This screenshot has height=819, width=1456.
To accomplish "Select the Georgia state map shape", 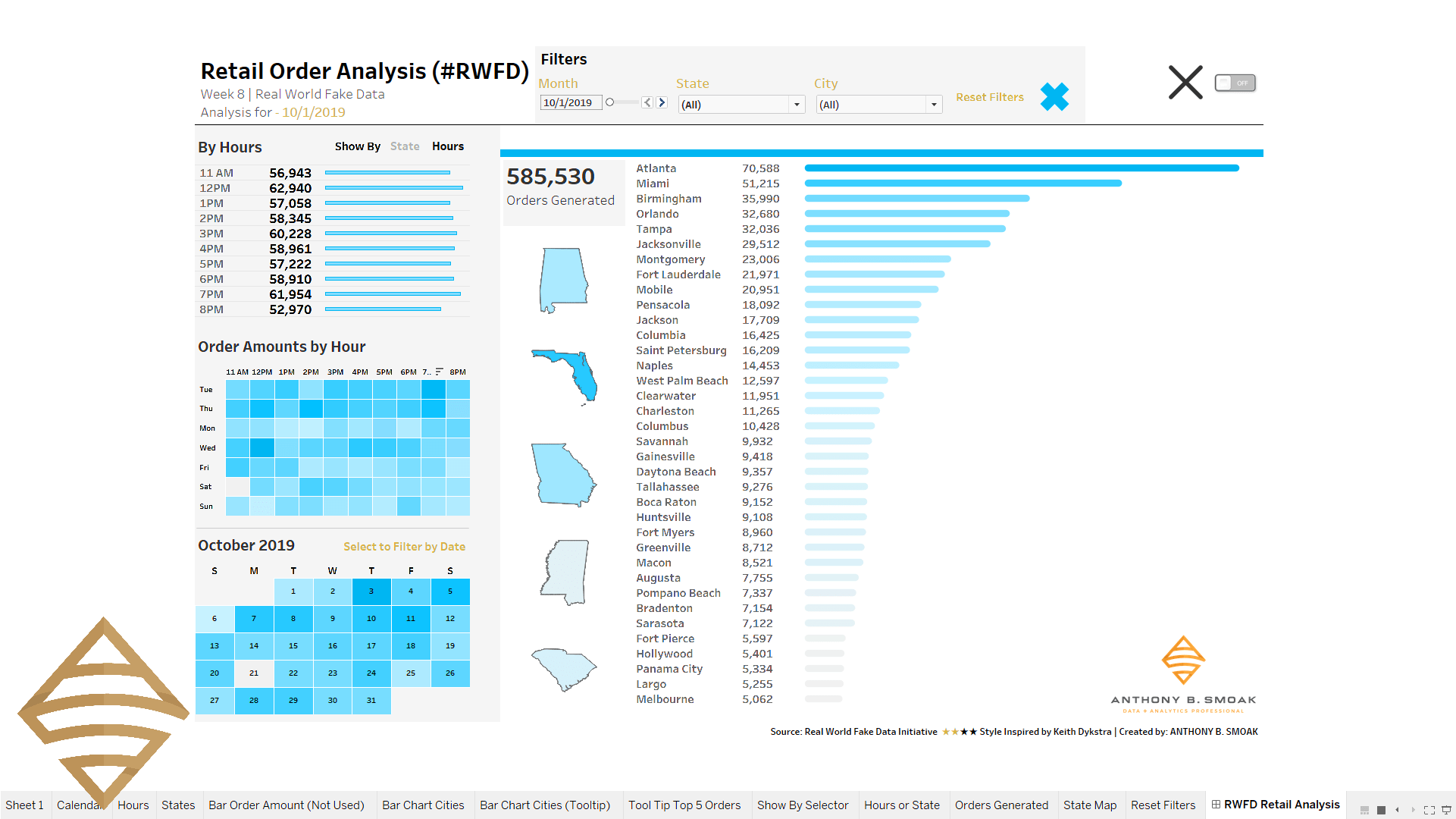I will [x=562, y=475].
